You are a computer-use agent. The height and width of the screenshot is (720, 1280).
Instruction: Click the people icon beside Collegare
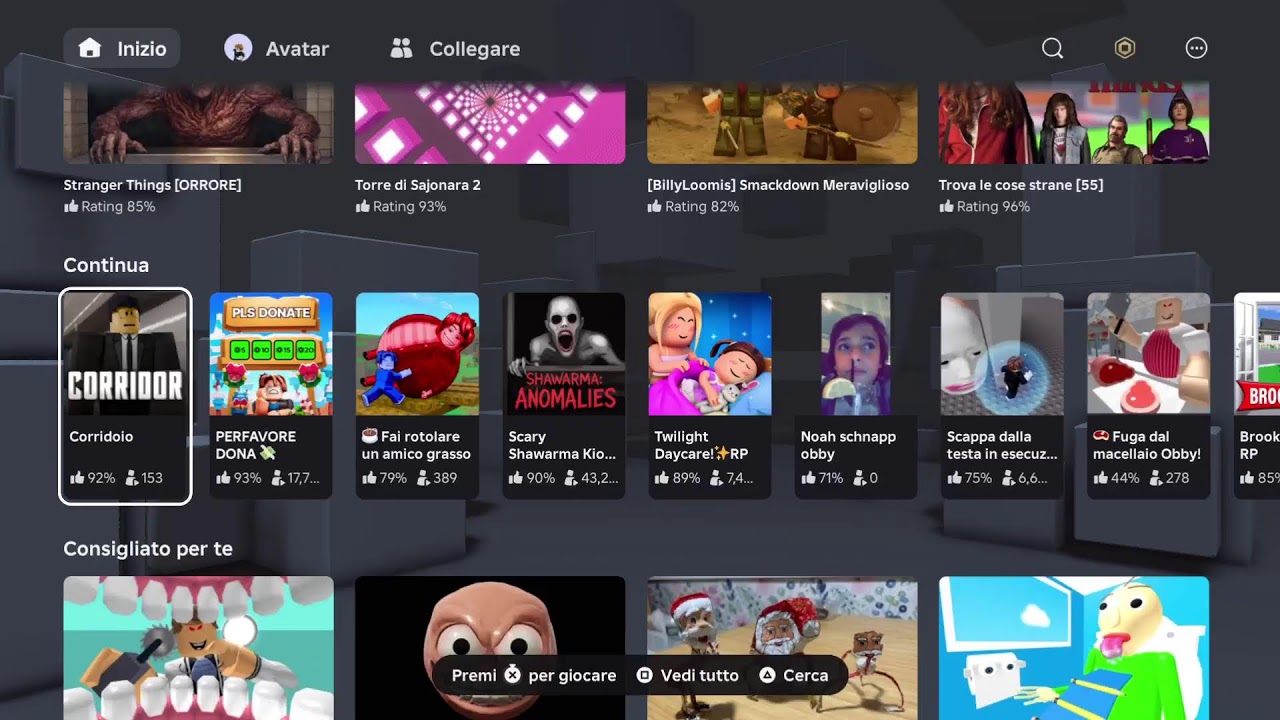tap(401, 48)
